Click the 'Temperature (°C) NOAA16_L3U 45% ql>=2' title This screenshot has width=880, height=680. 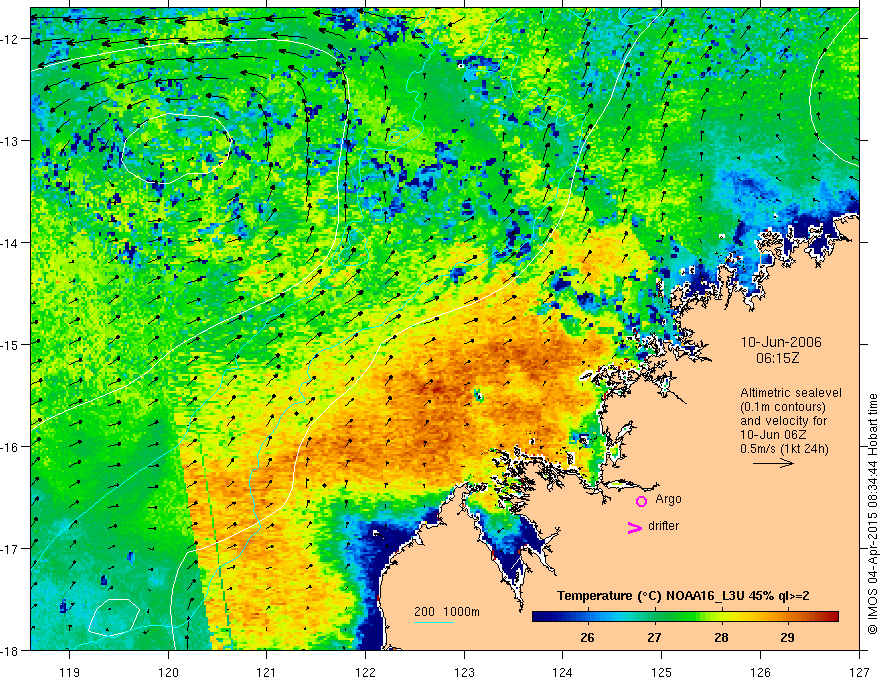click(683, 596)
